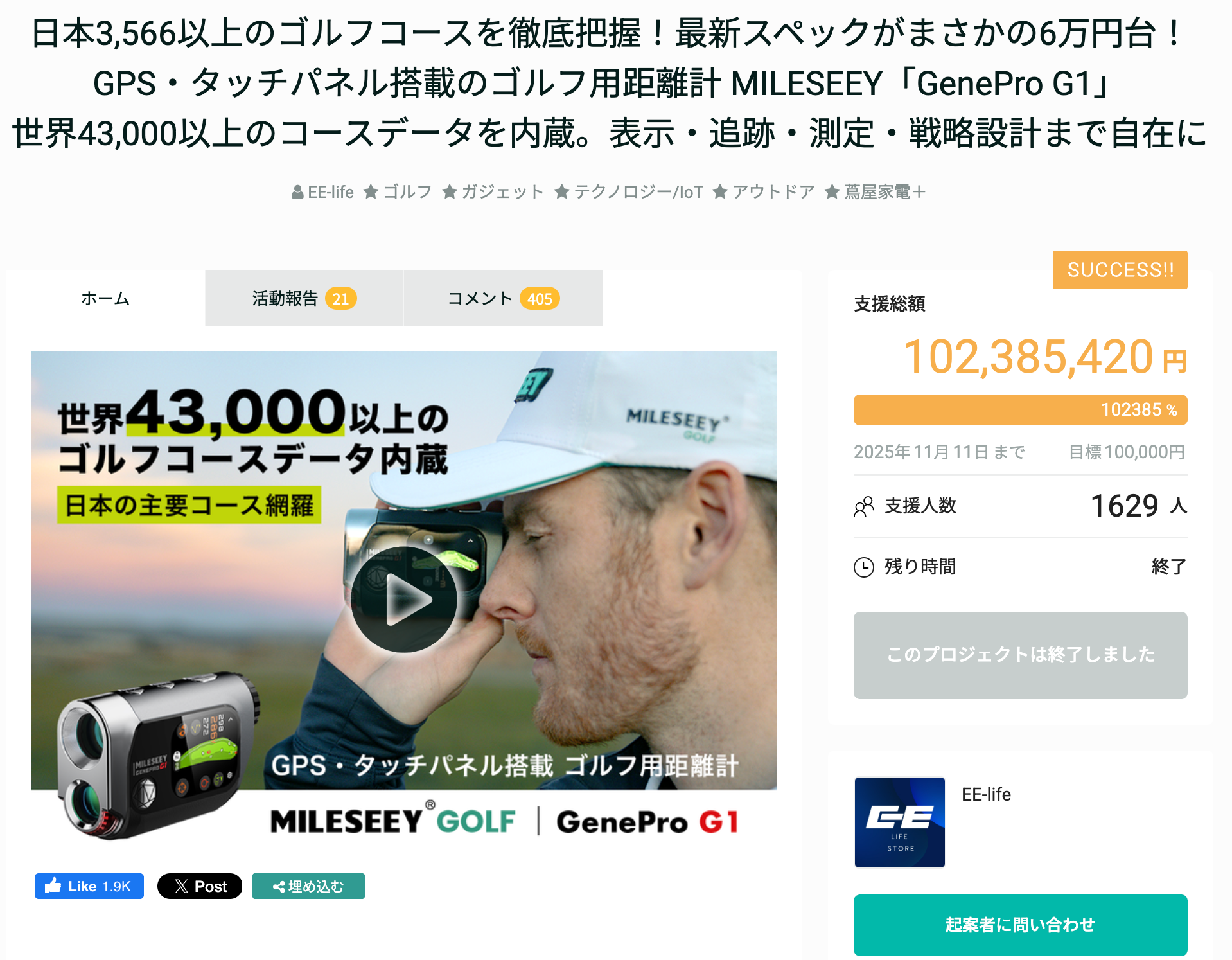Open the 活動報告 tab

(x=304, y=298)
